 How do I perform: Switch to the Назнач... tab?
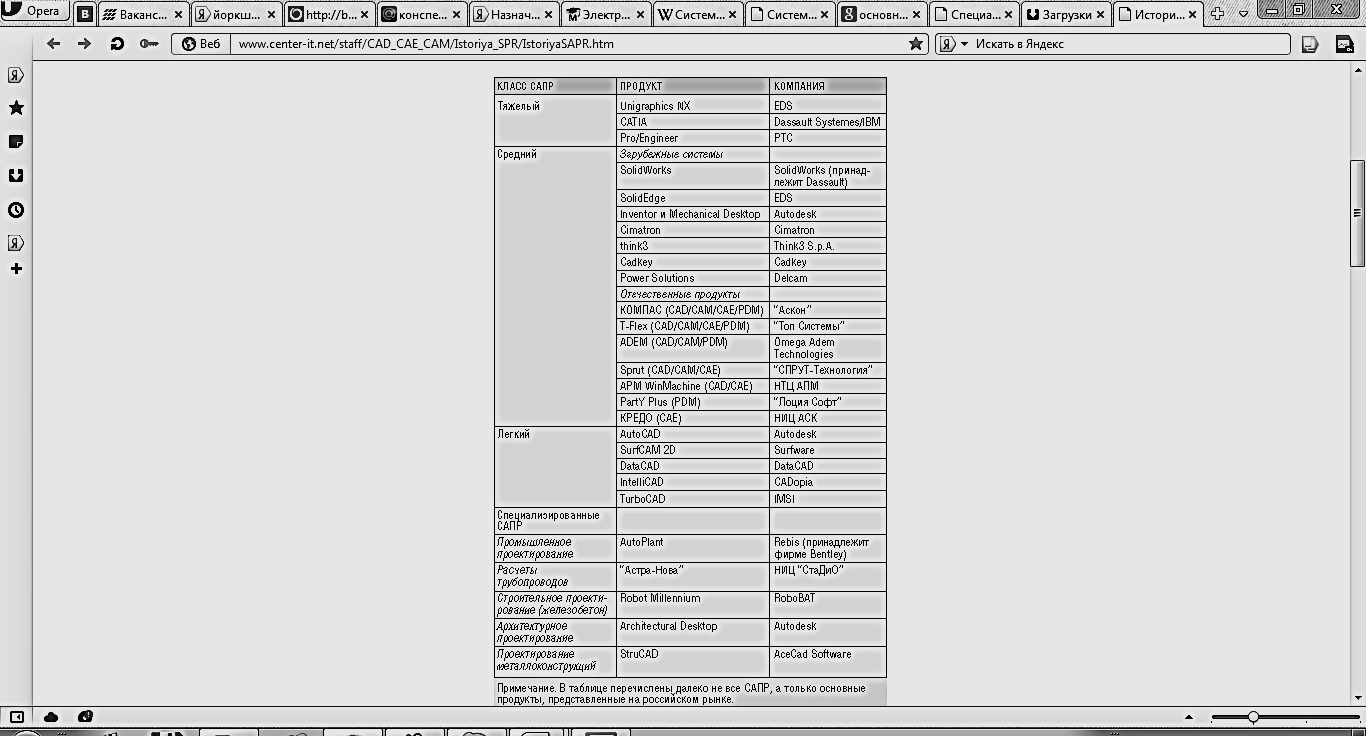[513, 15]
